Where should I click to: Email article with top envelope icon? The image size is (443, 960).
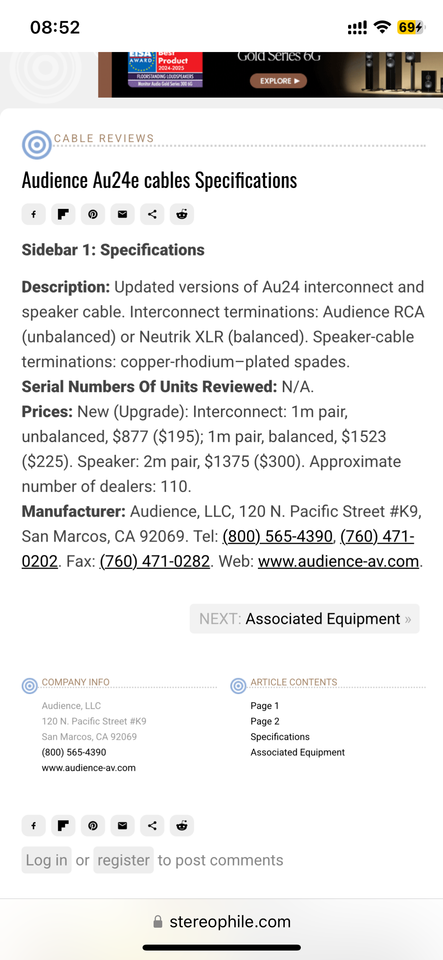(122, 214)
